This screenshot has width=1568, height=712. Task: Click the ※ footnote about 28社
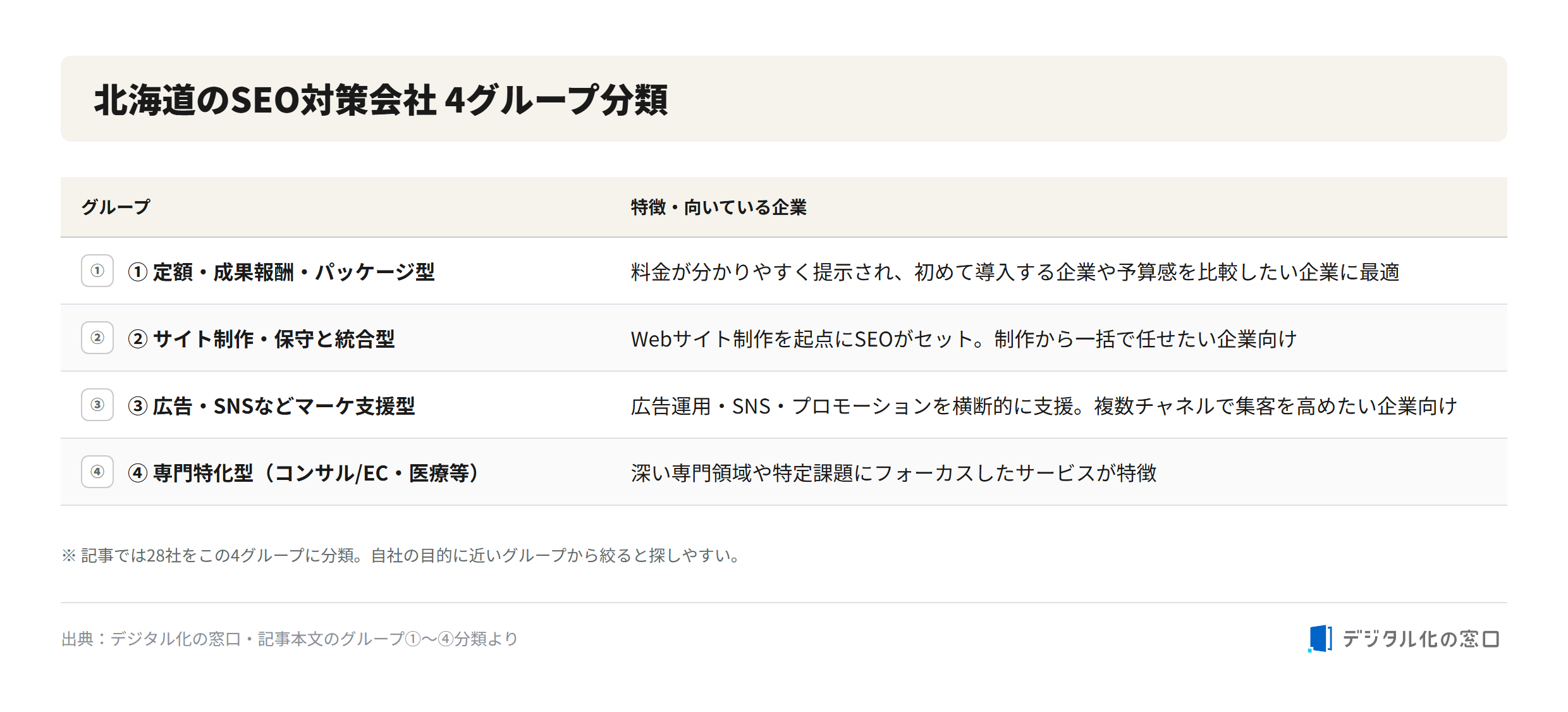click(x=401, y=555)
